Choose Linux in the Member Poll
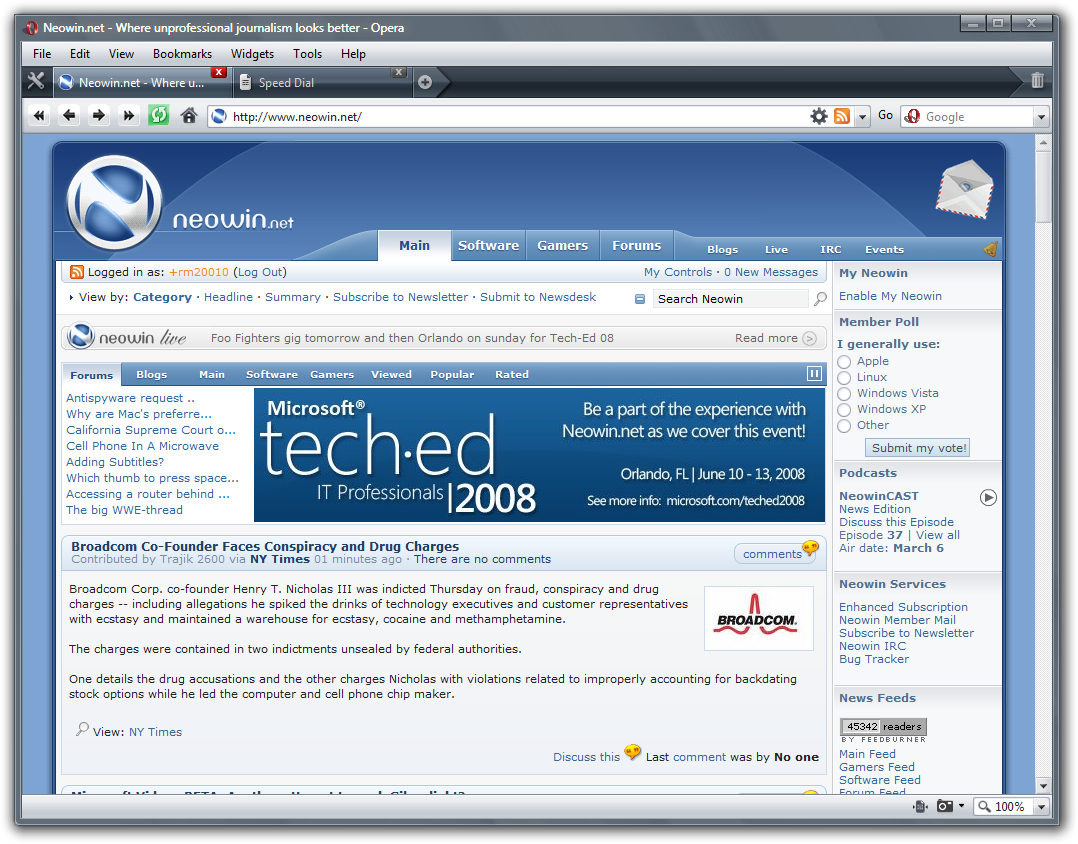Image resolution: width=1078 pixels, height=844 pixels. (844, 377)
